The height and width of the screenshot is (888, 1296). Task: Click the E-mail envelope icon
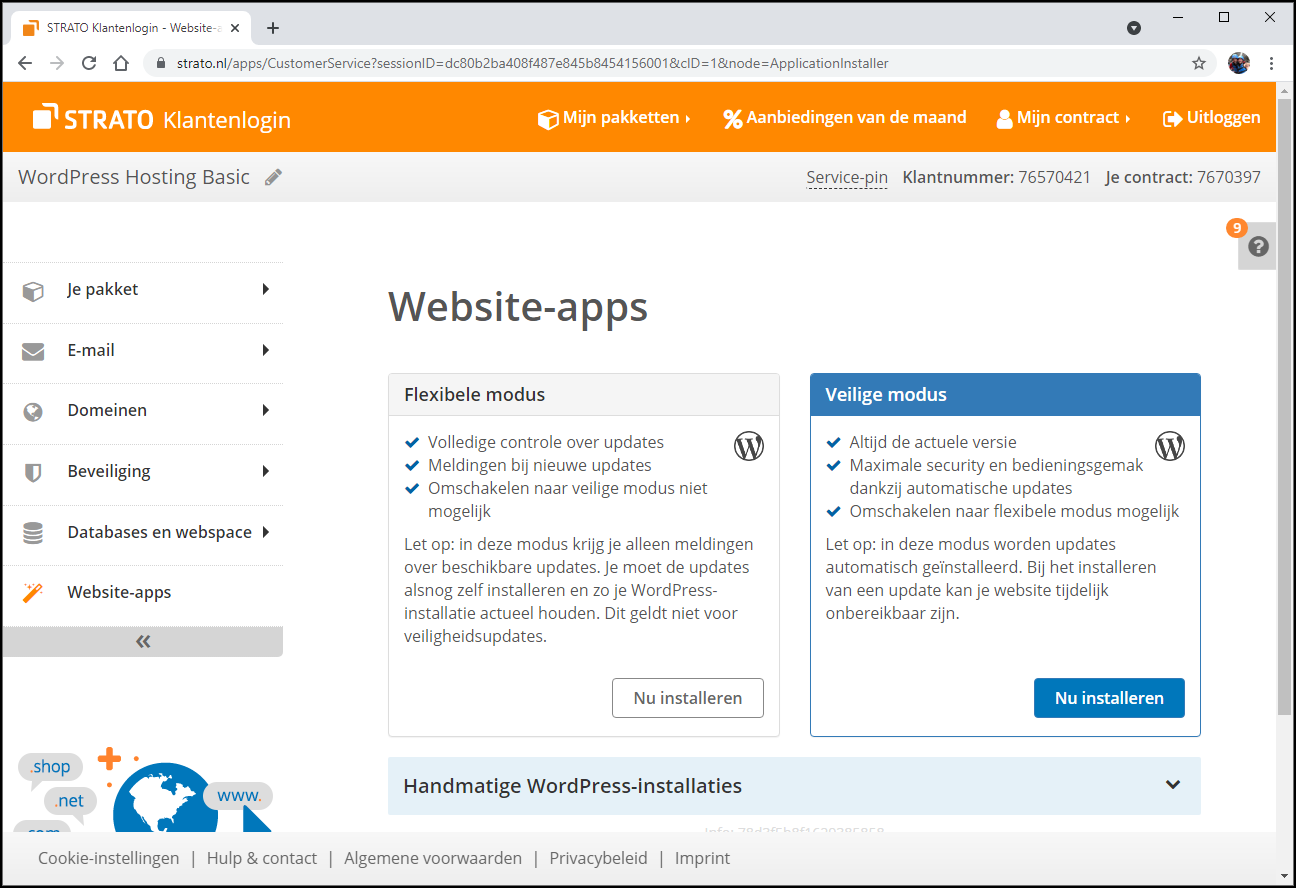pyautogui.click(x=33, y=351)
